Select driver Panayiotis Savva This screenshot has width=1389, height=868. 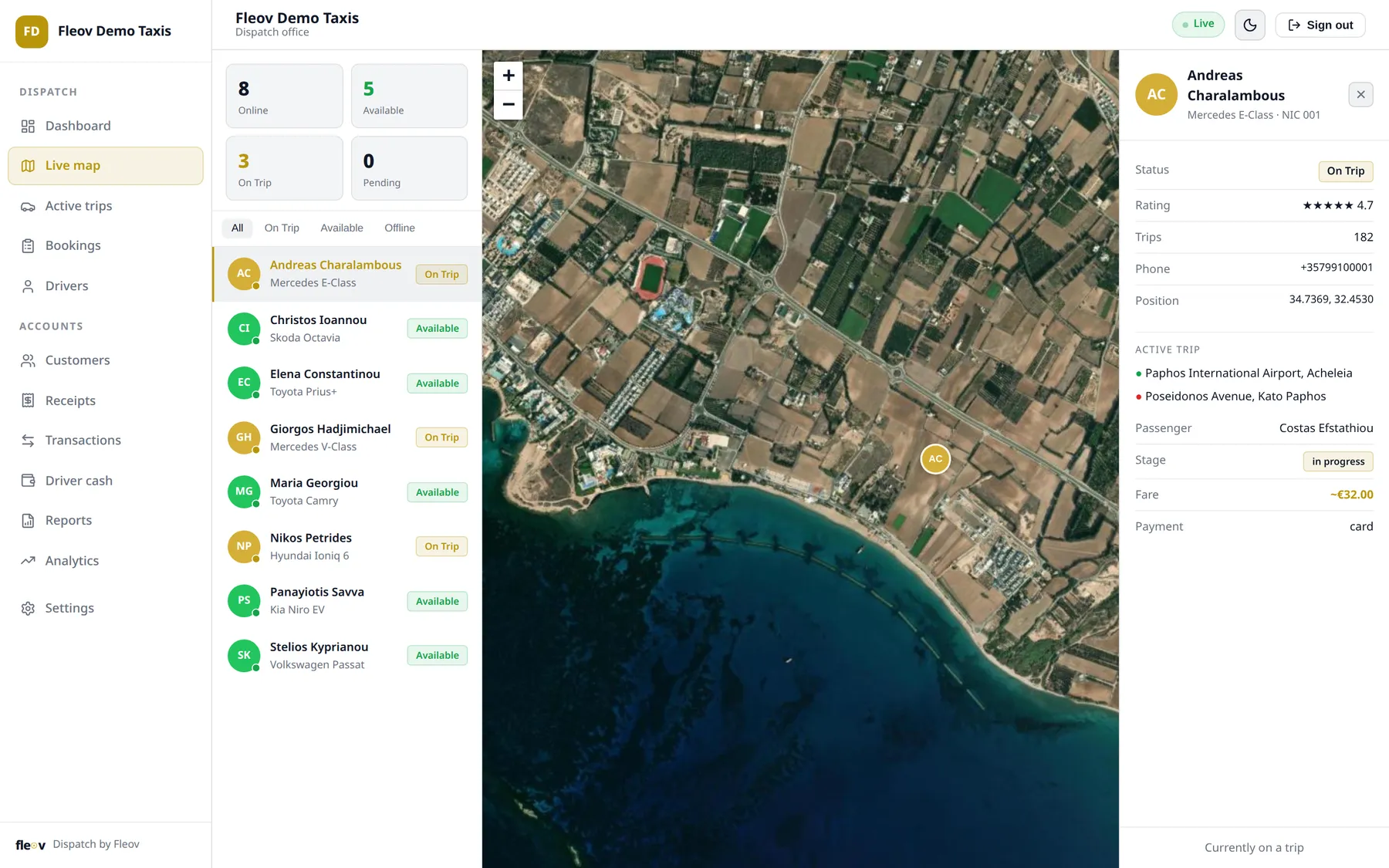coord(347,601)
